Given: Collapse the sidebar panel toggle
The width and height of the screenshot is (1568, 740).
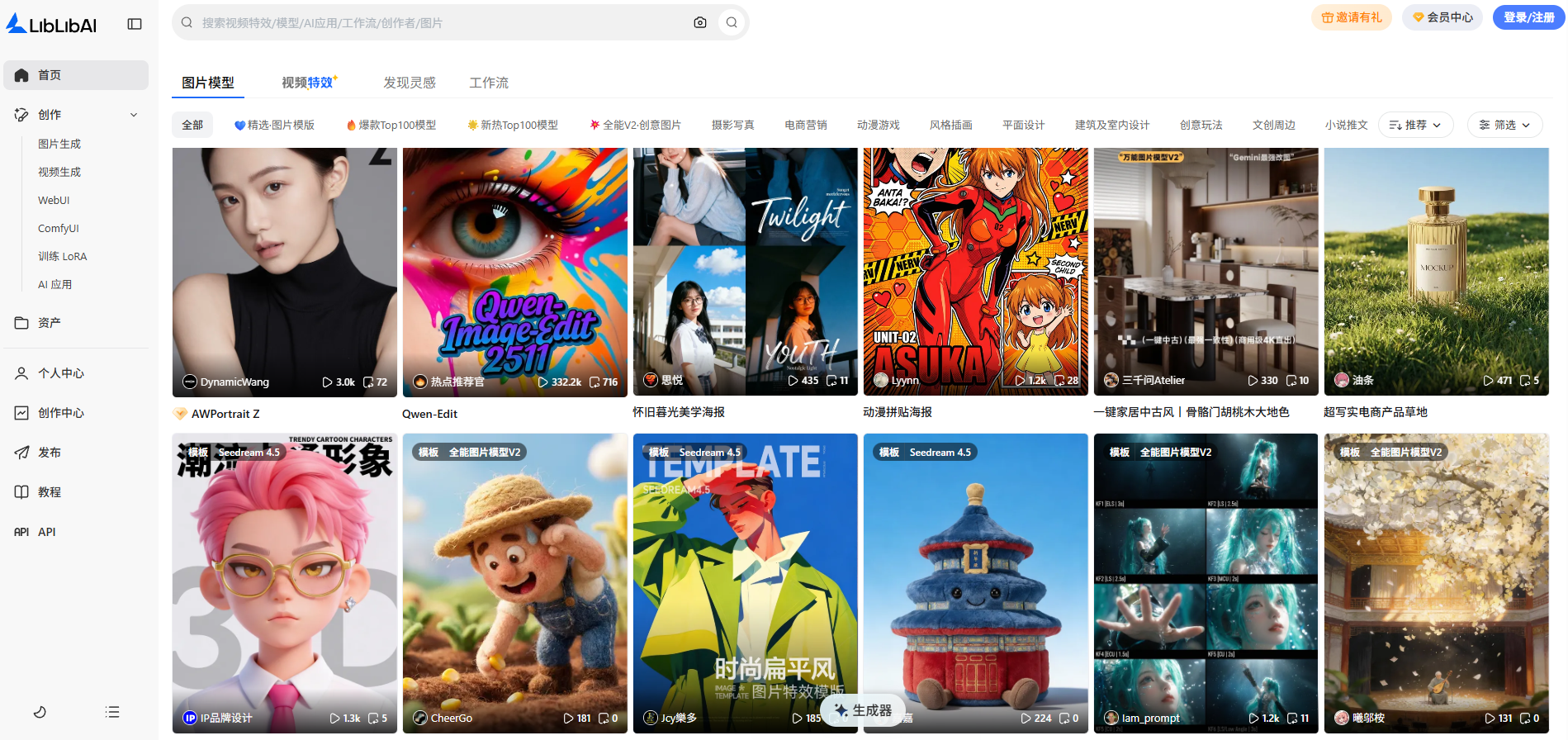Looking at the screenshot, I should [x=135, y=24].
